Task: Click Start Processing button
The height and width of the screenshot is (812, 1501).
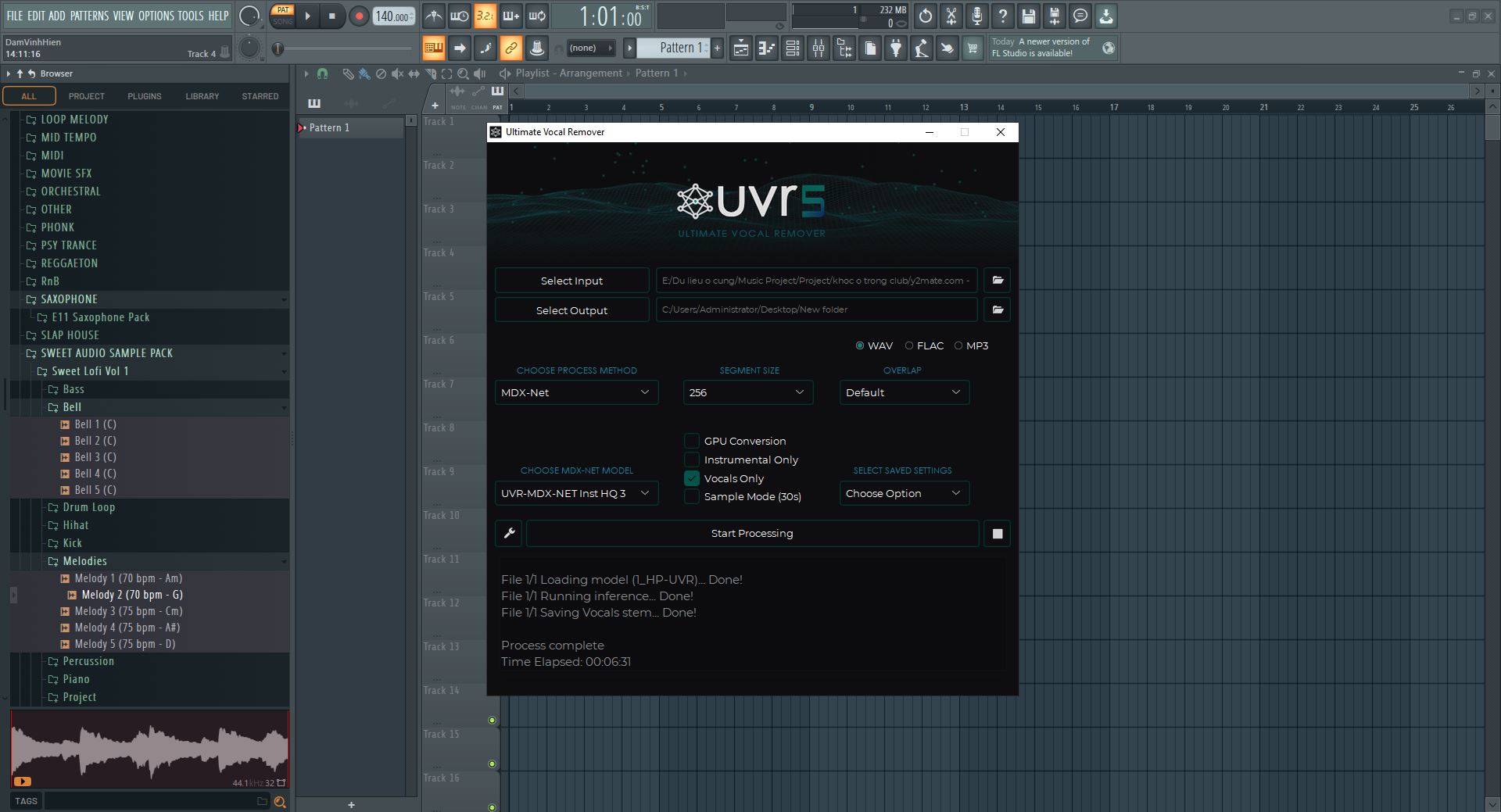Action: coord(752,533)
